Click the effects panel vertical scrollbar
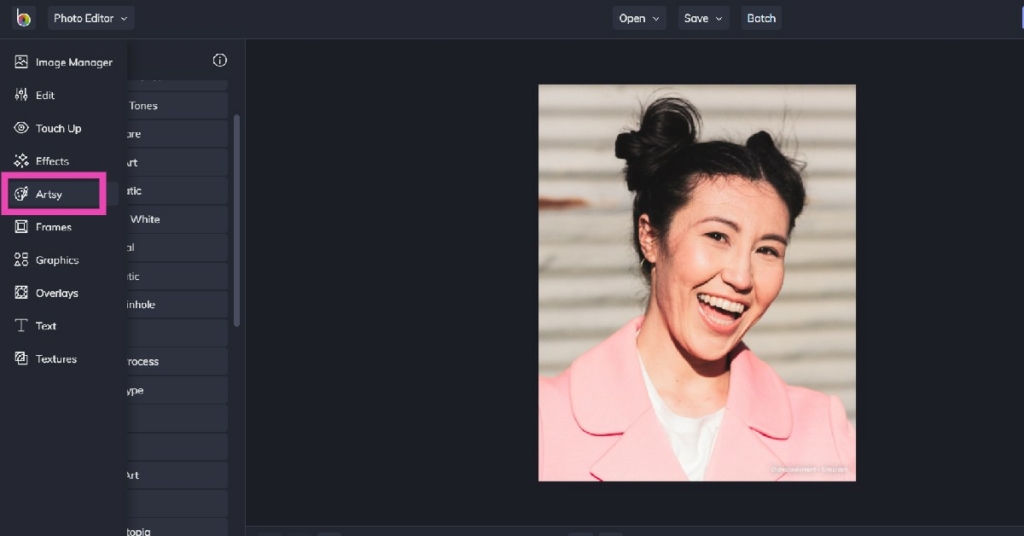1024x536 pixels. tap(237, 220)
